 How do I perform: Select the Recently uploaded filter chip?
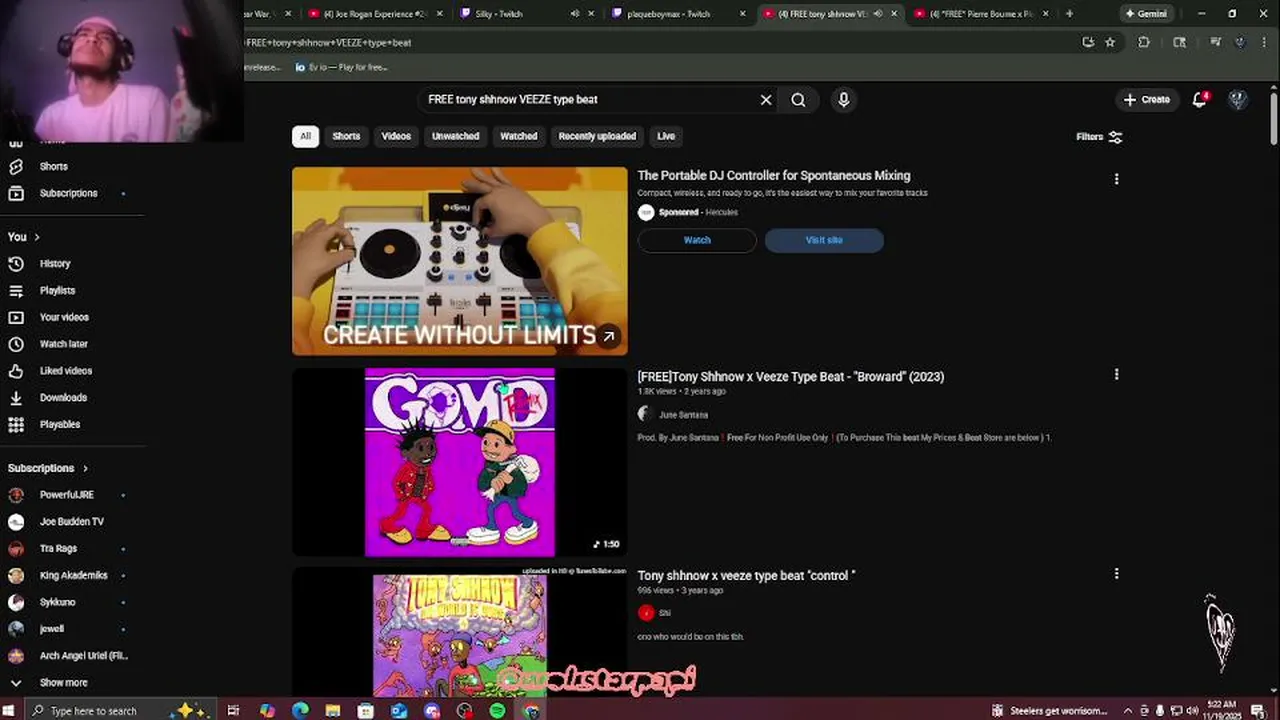597,136
